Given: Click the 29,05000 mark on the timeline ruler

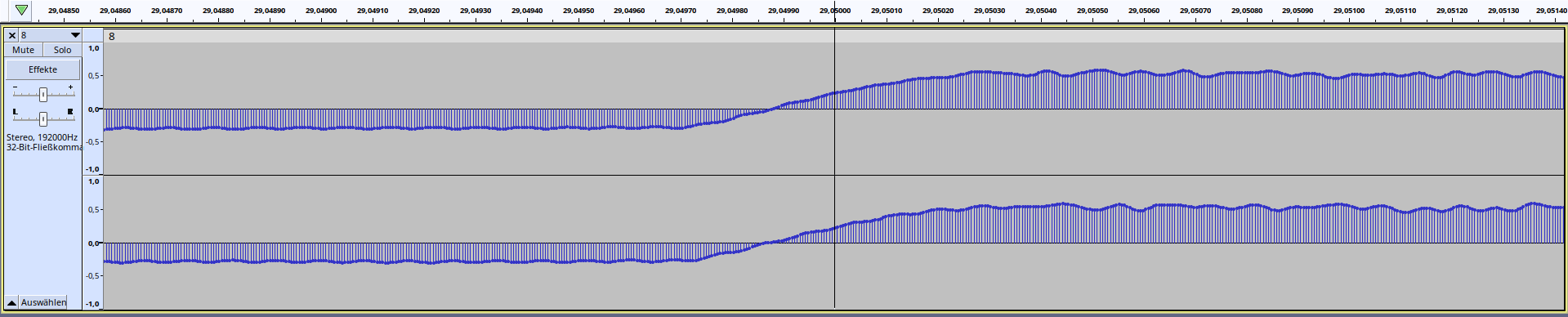Looking at the screenshot, I should pyautogui.click(x=835, y=11).
